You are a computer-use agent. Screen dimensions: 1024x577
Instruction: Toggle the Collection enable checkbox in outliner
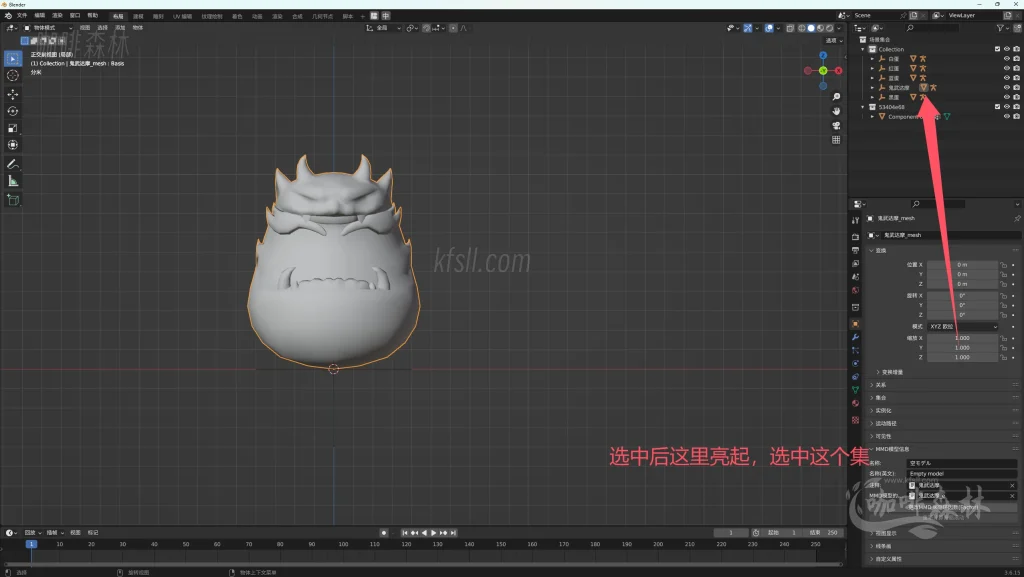(x=997, y=49)
